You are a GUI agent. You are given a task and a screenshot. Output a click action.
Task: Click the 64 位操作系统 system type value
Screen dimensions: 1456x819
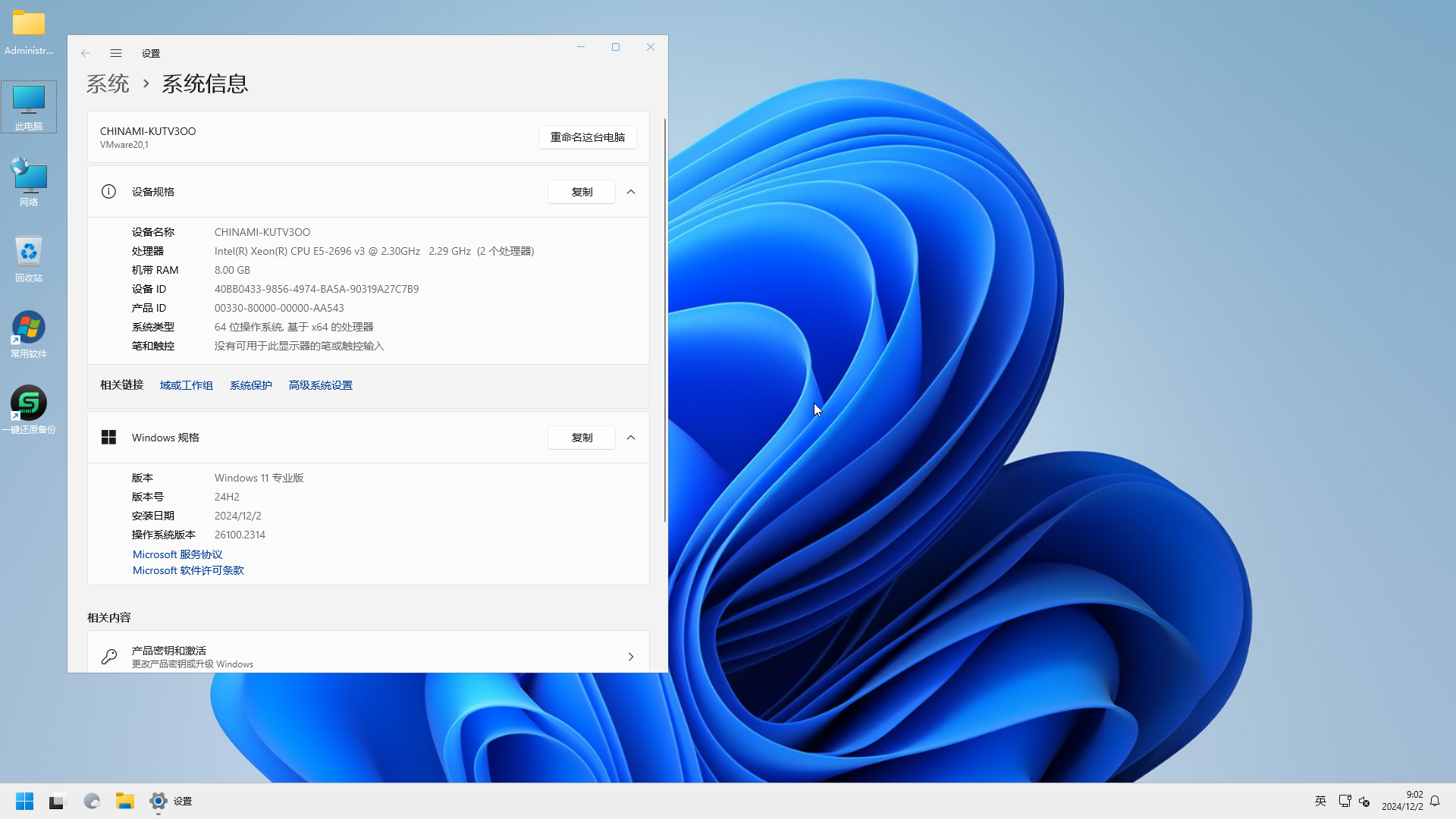pyautogui.click(x=294, y=327)
